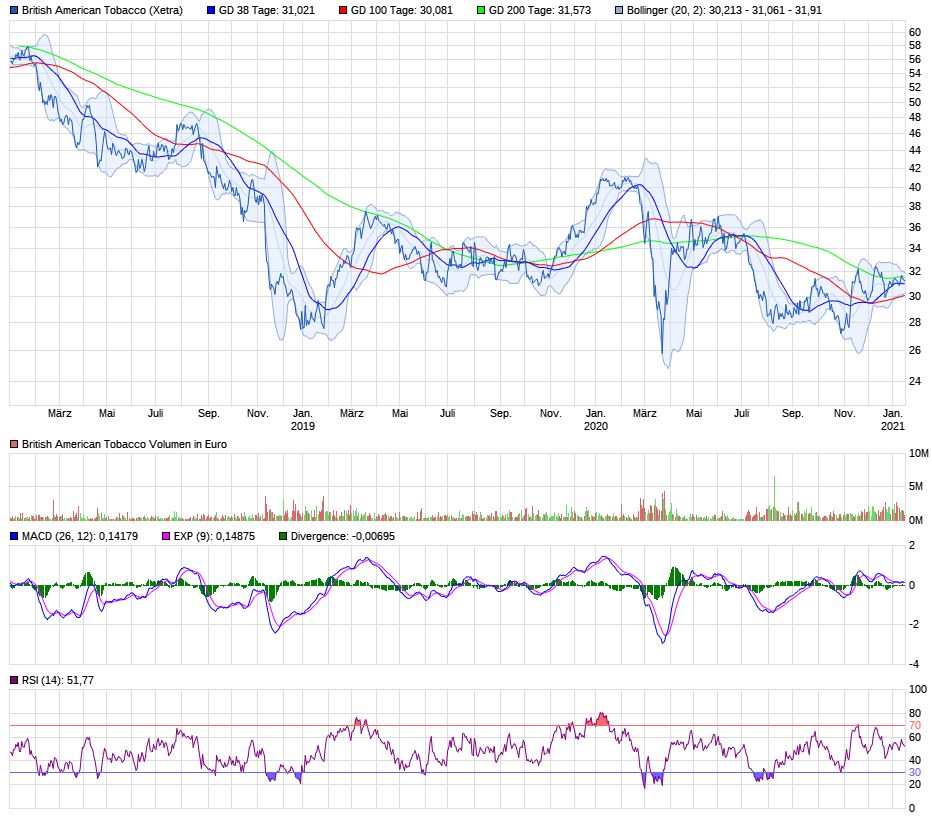Click the red 70 RSI threshold label
This screenshot has height=820, width=932.
pos(915,725)
